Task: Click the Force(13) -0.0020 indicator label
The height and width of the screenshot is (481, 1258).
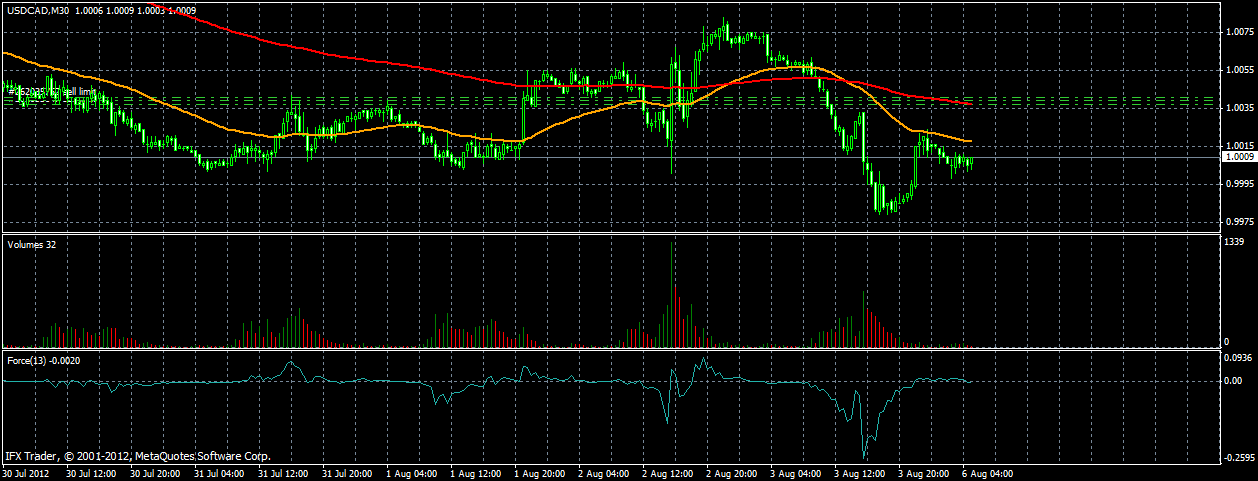Action: click(44, 359)
